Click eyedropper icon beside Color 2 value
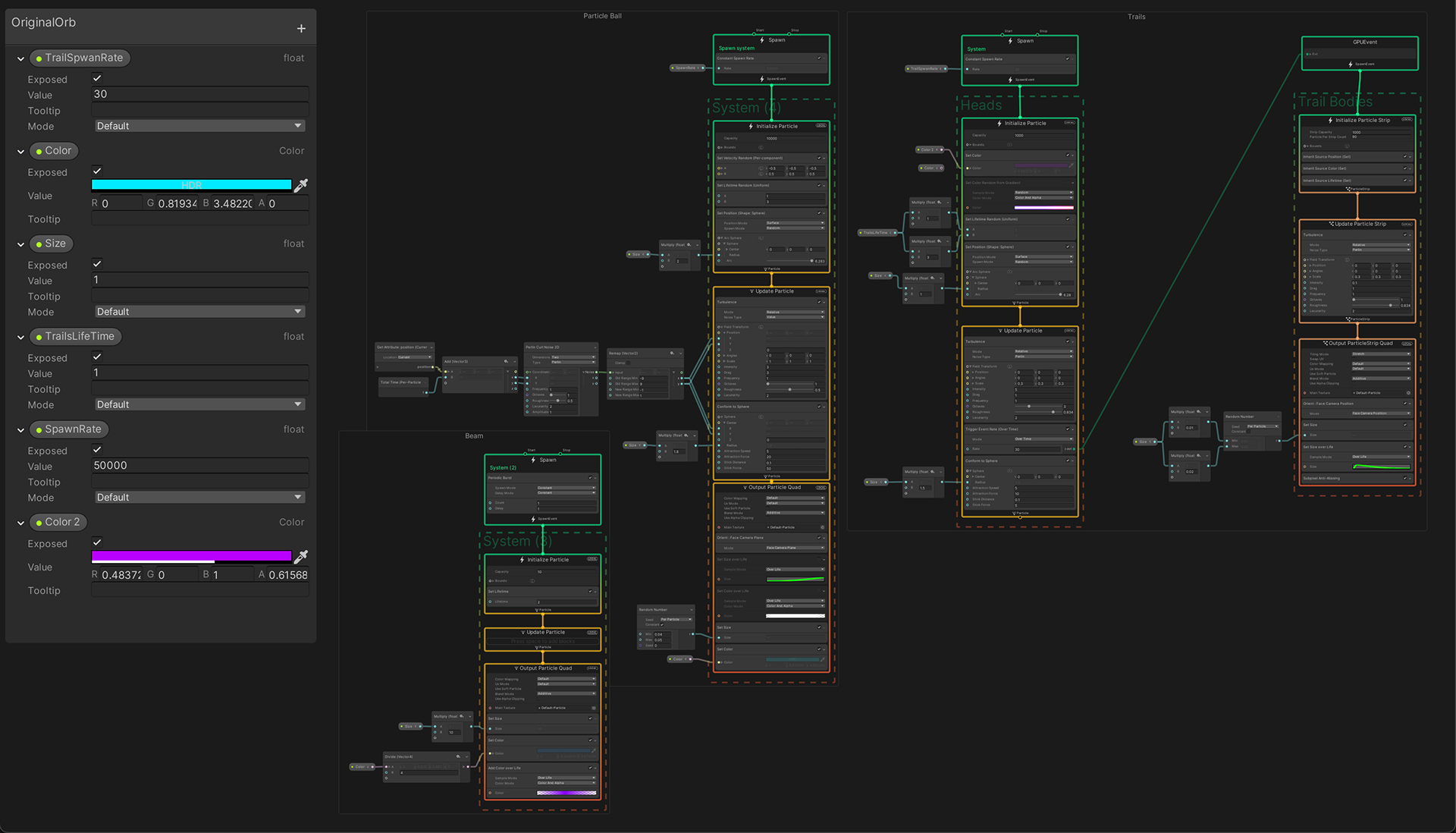 coord(301,556)
